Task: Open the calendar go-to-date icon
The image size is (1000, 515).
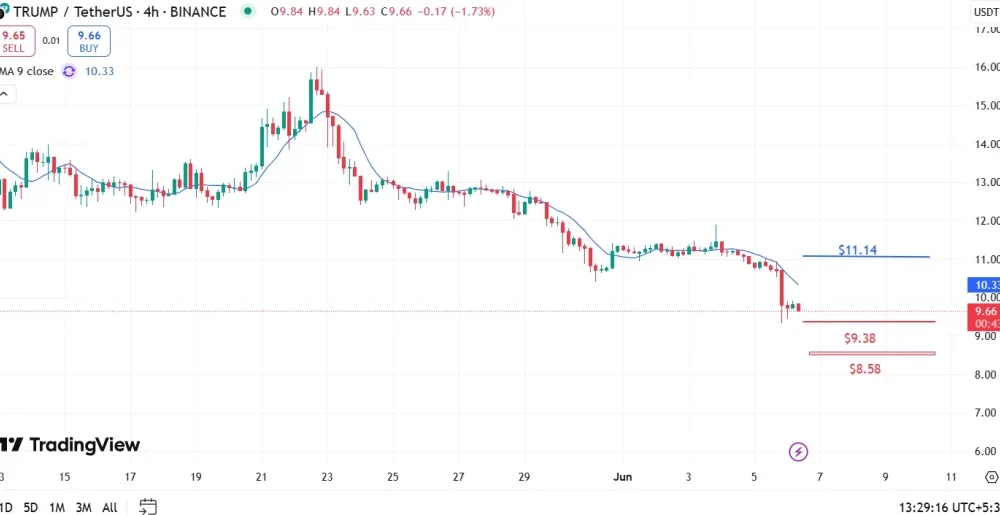Action: pyautogui.click(x=148, y=507)
